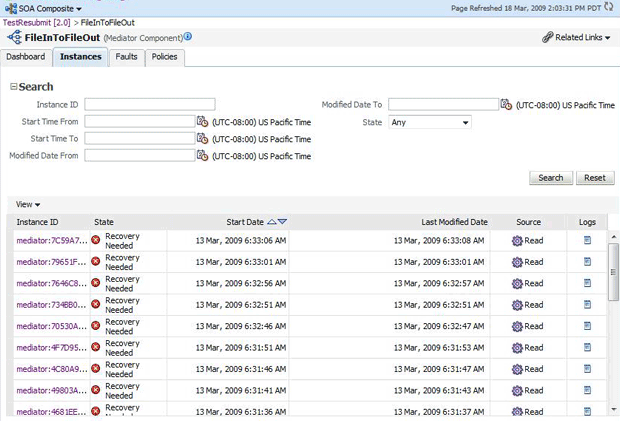Open the Modified Date From calendar picker

pyautogui.click(x=202, y=155)
